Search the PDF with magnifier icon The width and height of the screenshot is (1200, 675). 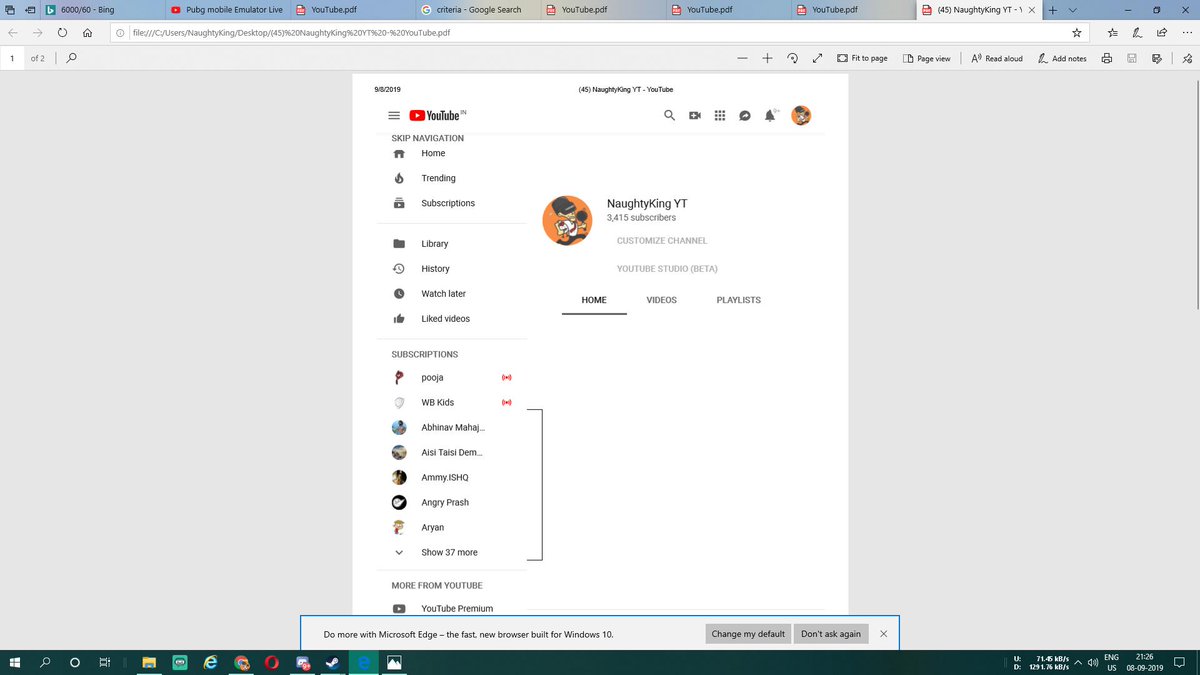coord(71,58)
